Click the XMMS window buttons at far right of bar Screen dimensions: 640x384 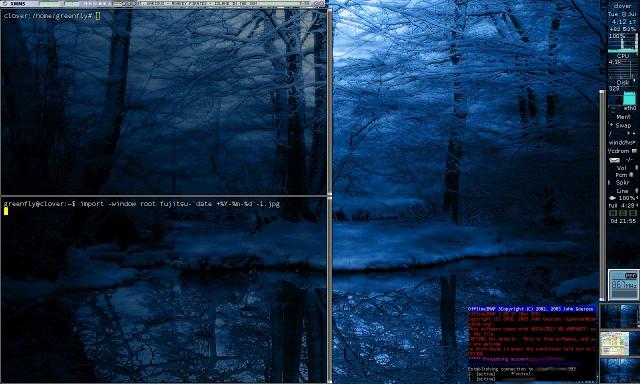[x=320, y=3]
